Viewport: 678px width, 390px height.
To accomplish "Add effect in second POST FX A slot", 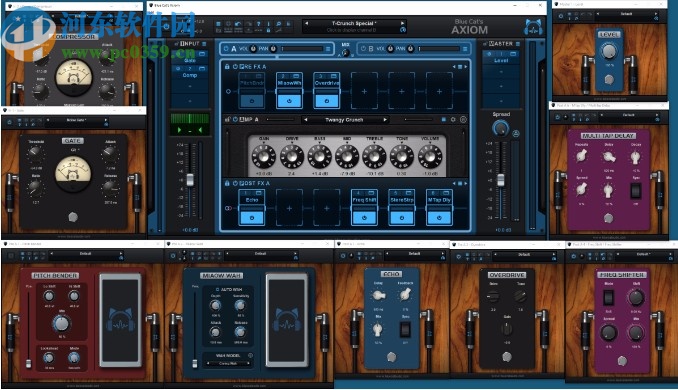I will tap(289, 208).
